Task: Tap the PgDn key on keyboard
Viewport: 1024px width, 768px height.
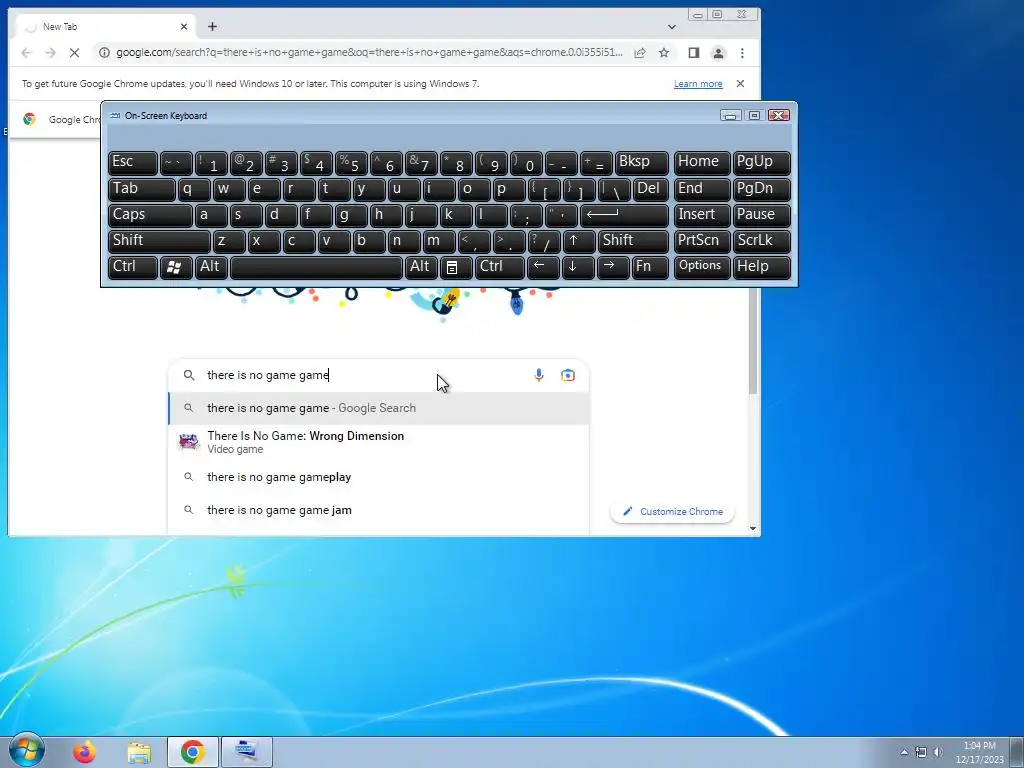Action: 761,189
